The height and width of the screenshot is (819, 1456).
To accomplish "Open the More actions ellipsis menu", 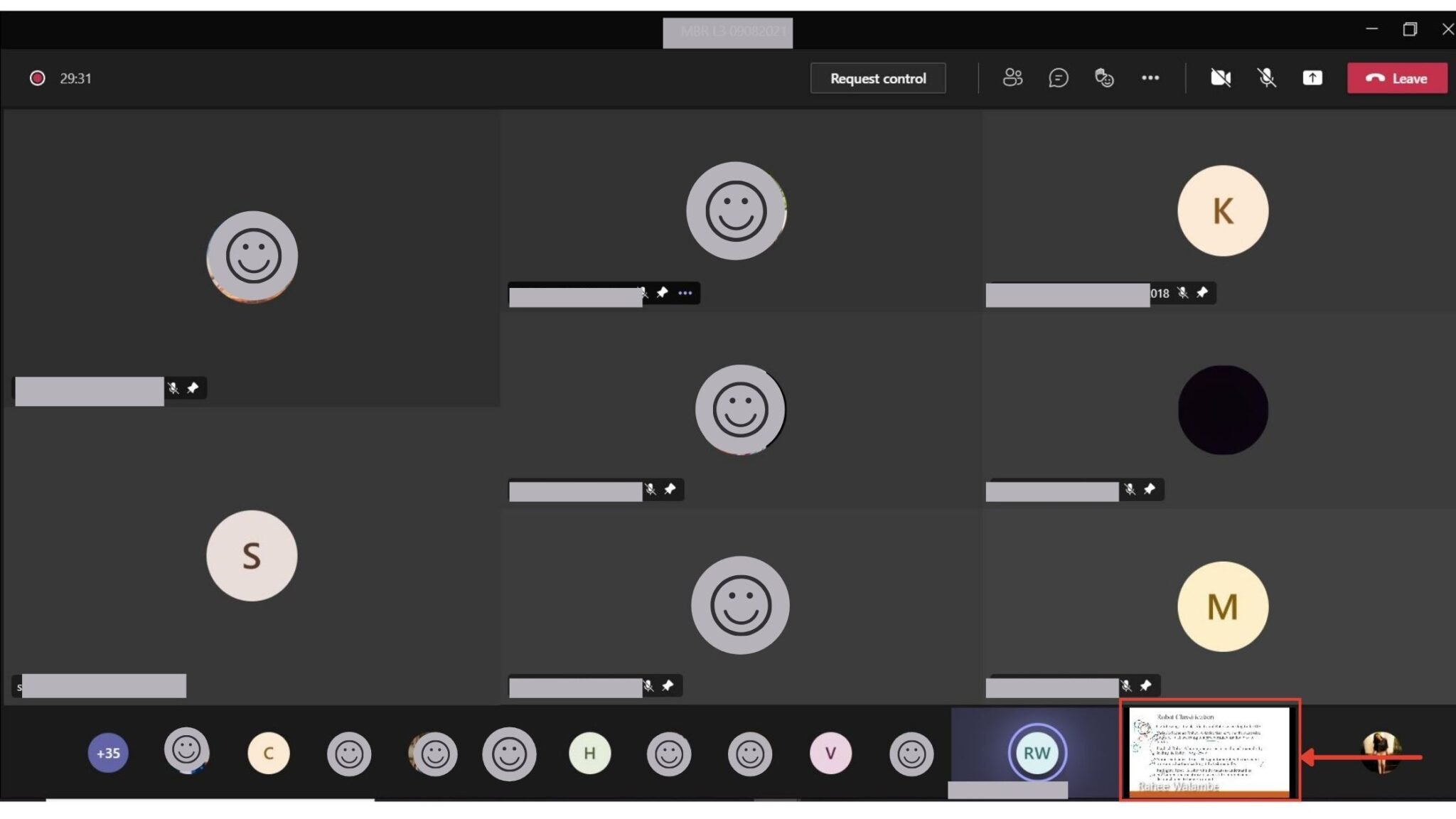I will [1150, 77].
